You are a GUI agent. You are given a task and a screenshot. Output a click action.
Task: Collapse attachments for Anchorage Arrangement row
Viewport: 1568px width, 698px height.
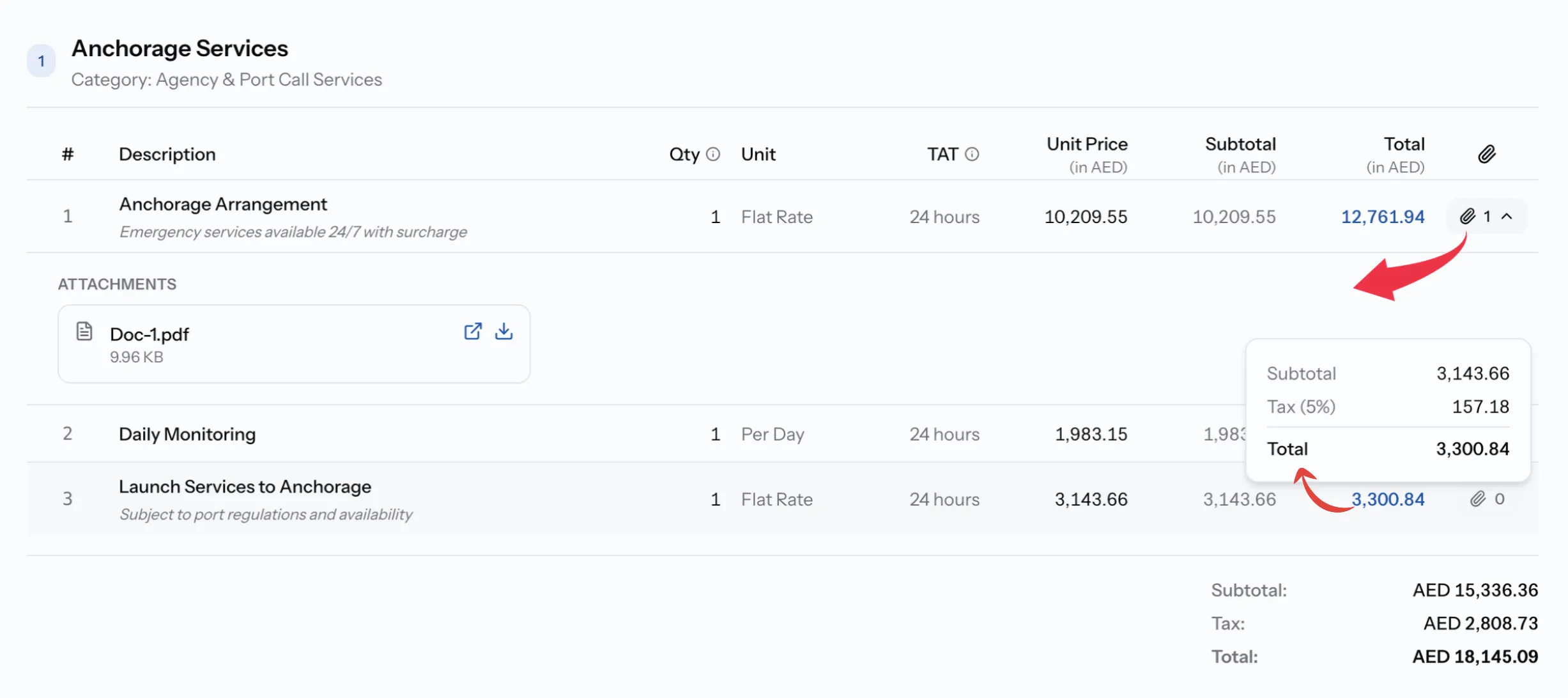(x=1486, y=217)
